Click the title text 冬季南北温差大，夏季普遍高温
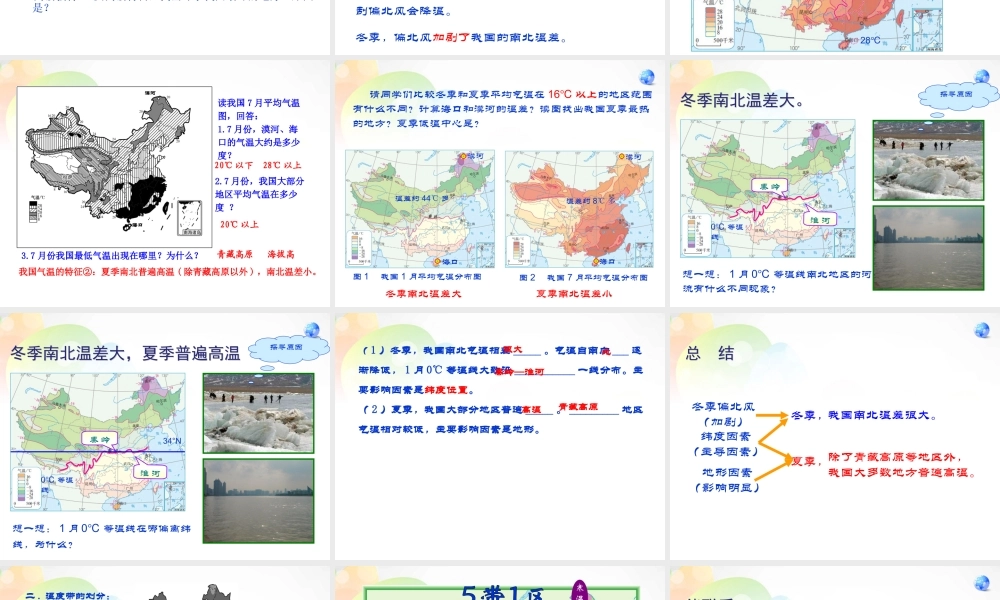This screenshot has width=1000, height=600. point(125,353)
